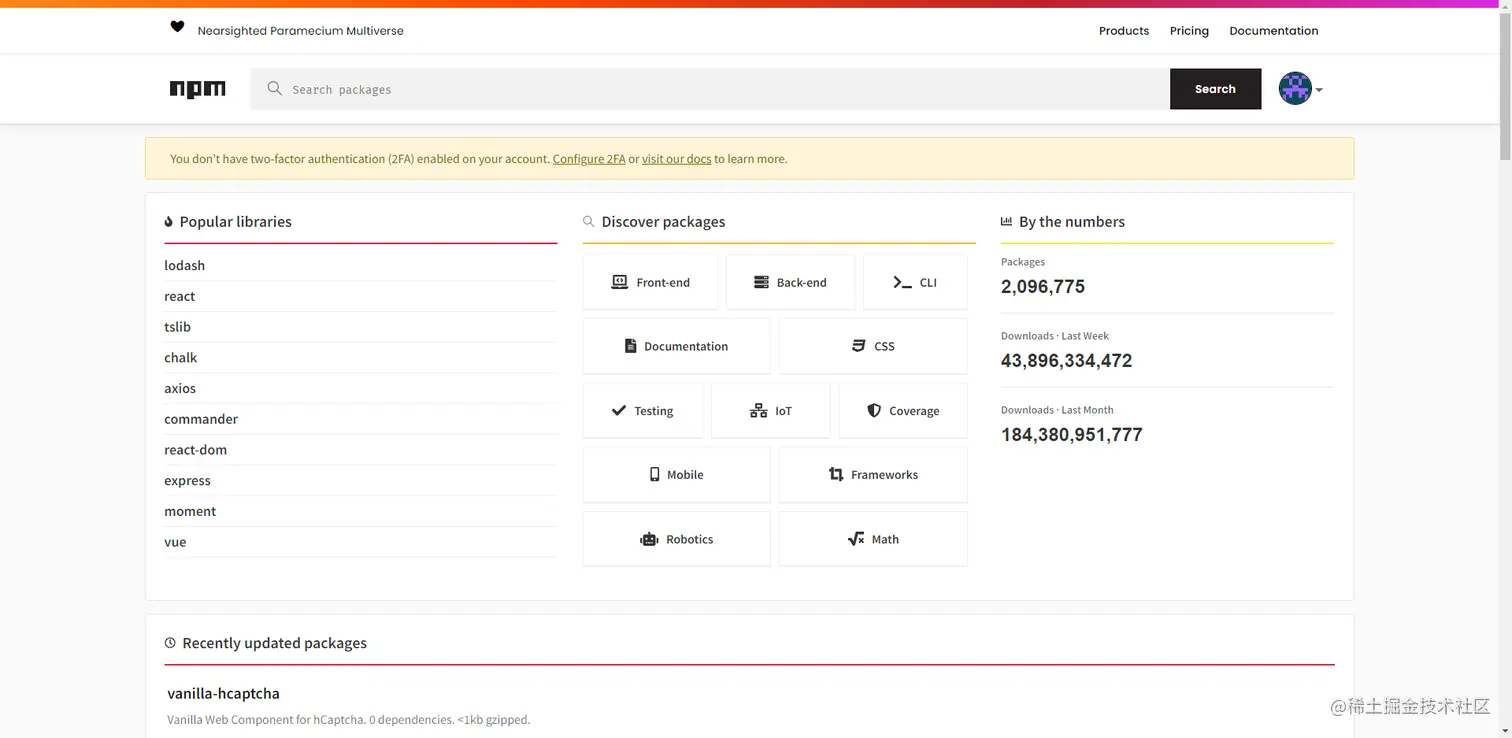1512x738 pixels.
Task: Select the Testing category tile
Action: click(643, 410)
